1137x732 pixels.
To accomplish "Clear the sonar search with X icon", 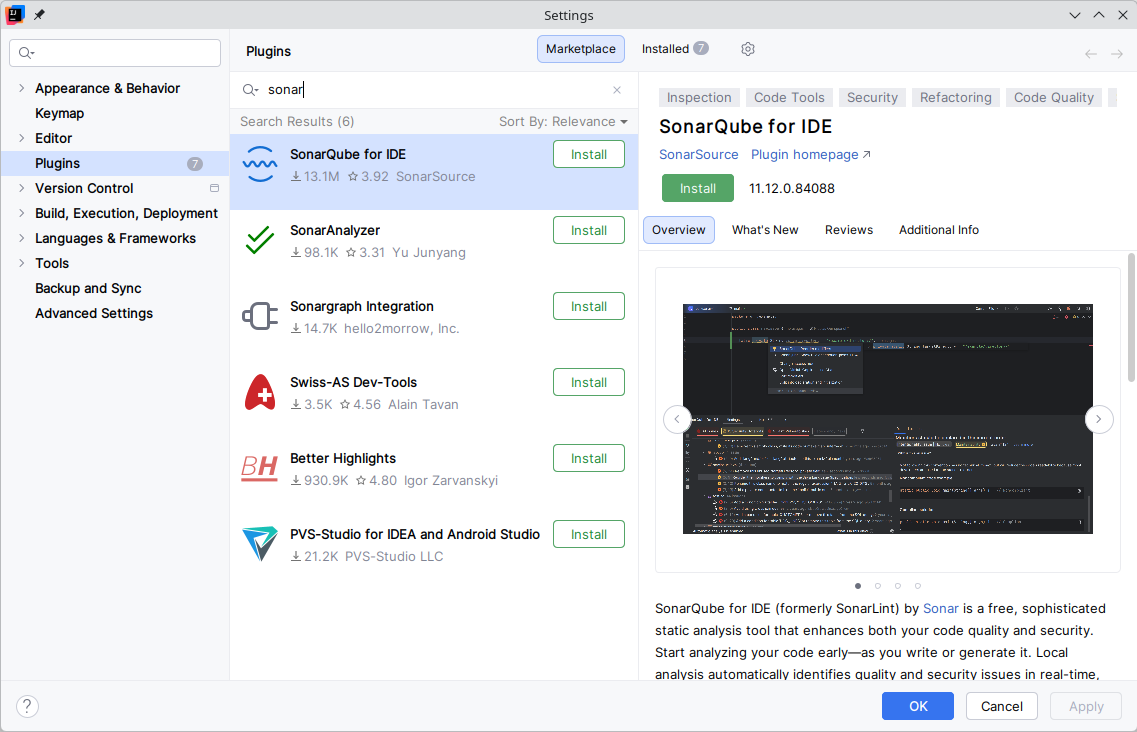I will 617,90.
